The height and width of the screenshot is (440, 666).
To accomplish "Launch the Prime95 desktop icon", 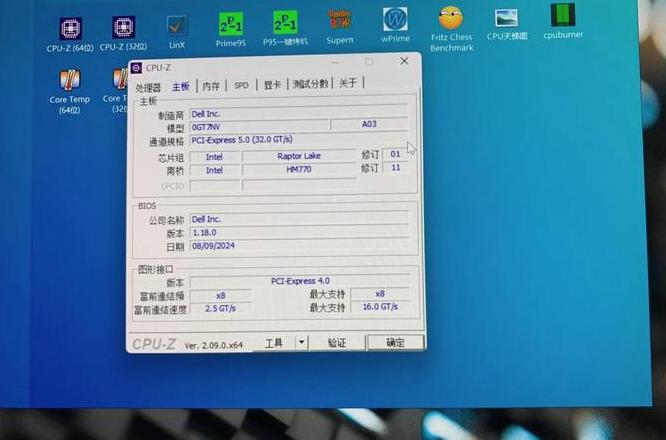I will (231, 29).
